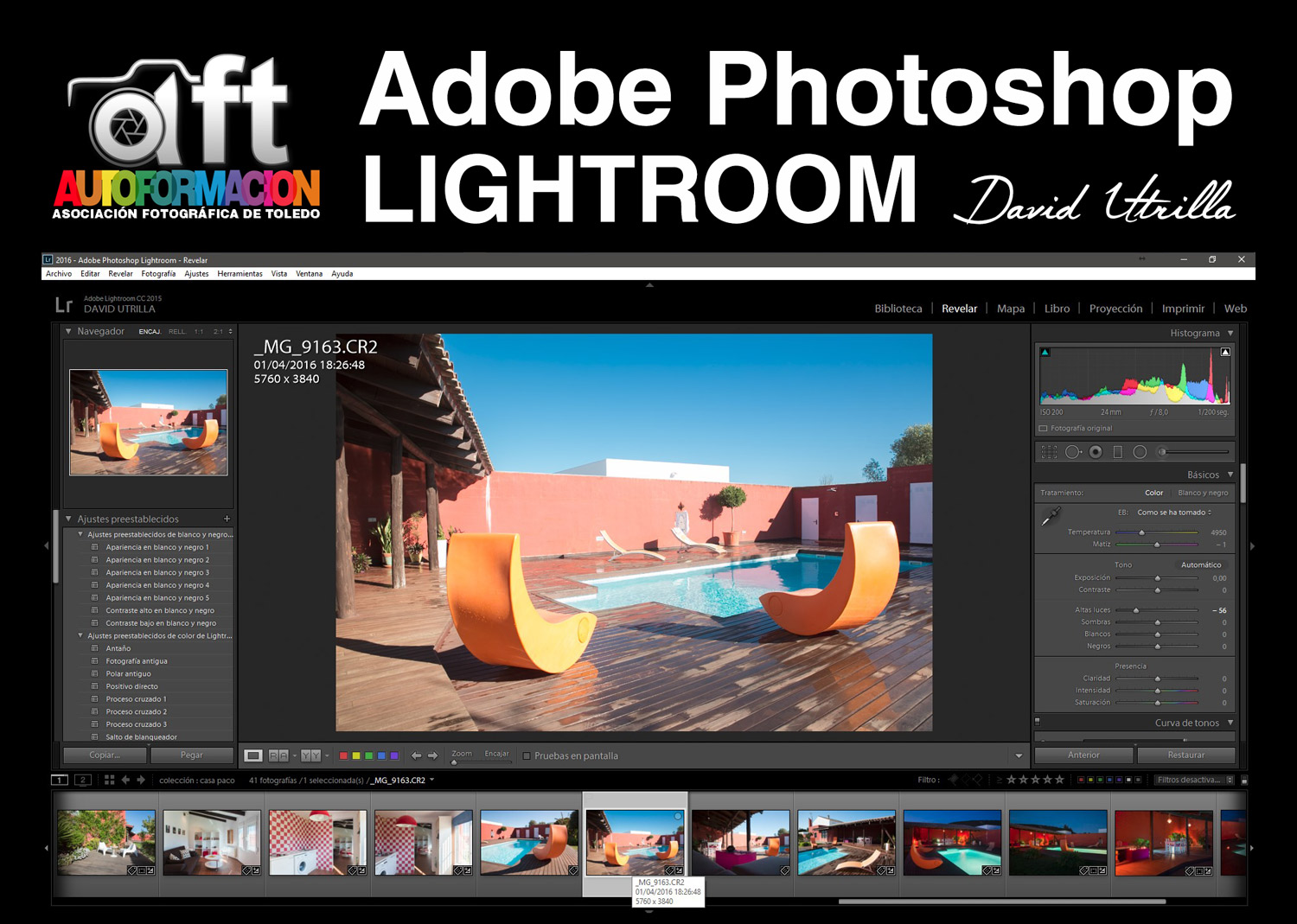Click the Restaurar button

pos(1185,755)
